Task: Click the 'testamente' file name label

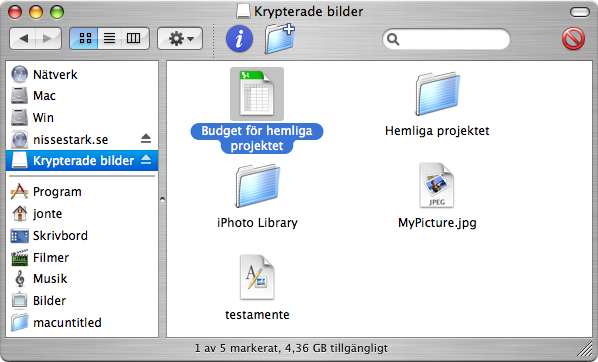Action: tap(257, 315)
